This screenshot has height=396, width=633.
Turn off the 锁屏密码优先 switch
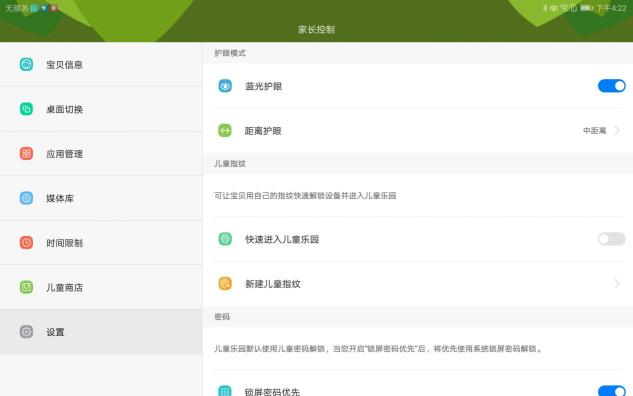[x=612, y=391]
